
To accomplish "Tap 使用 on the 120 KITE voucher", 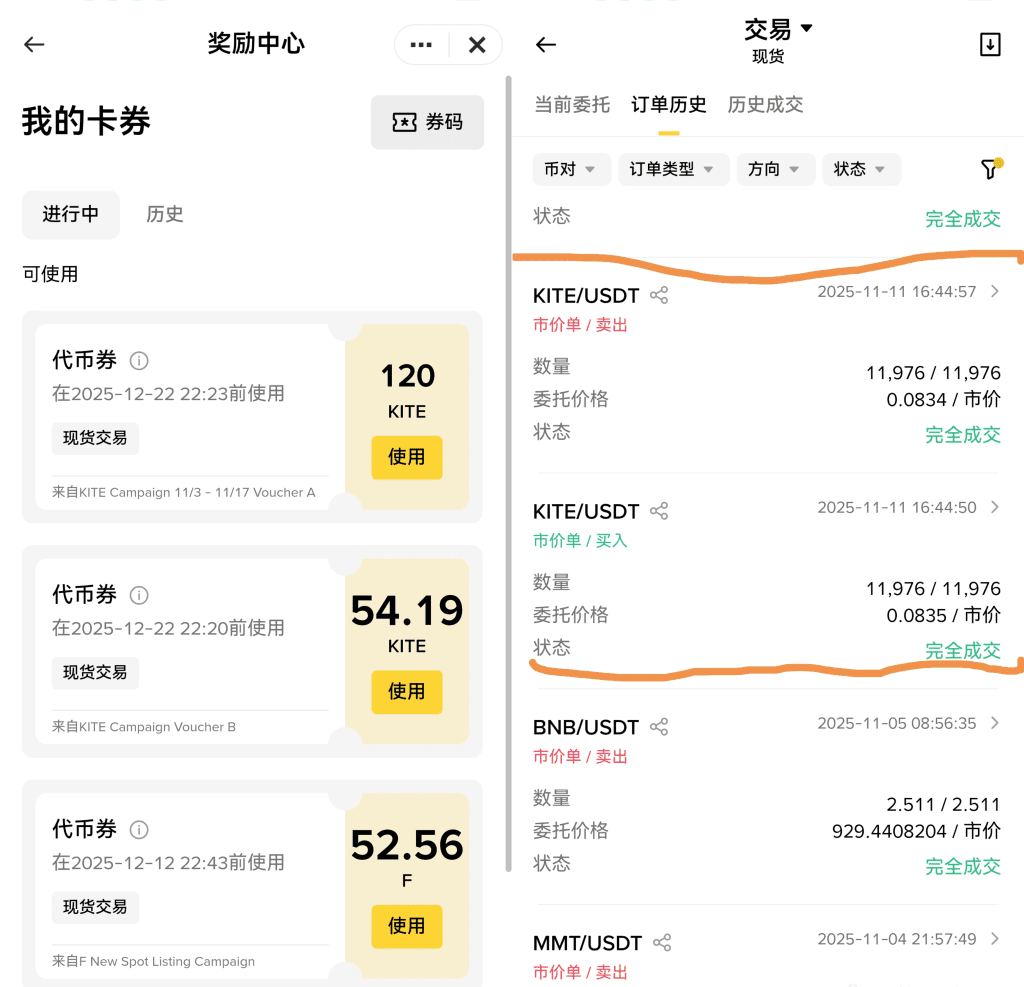I will pyautogui.click(x=406, y=457).
